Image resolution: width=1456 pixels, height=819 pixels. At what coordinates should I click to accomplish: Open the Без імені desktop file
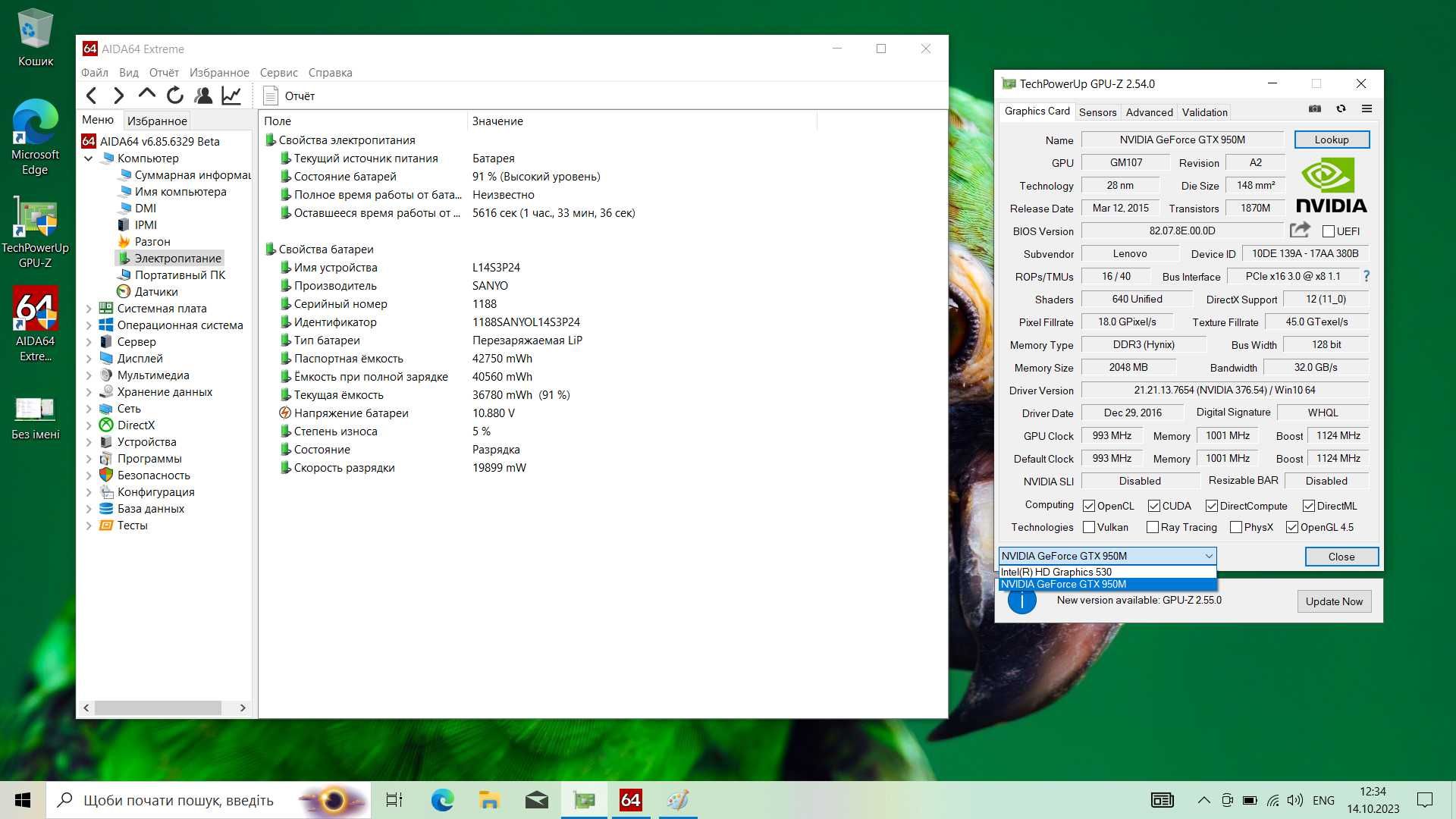(35, 419)
